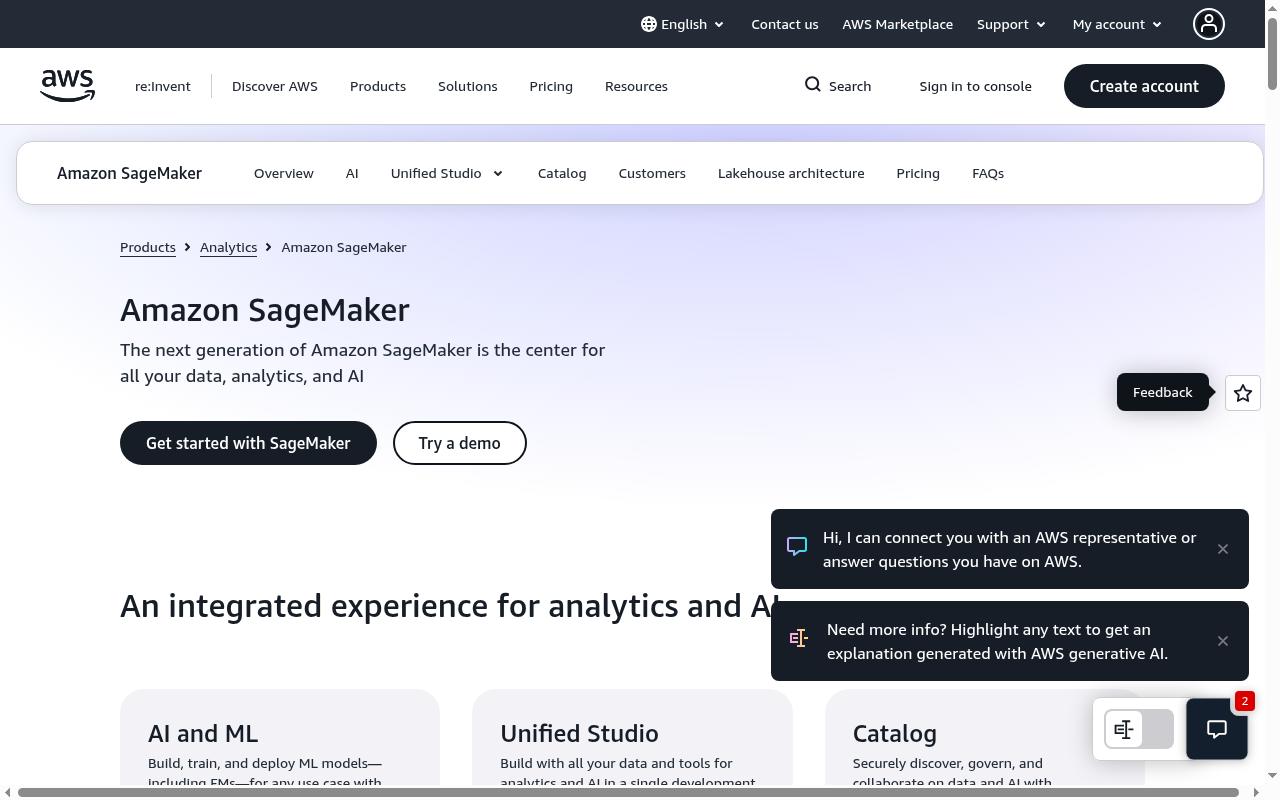Click the Catalog card heading
Viewport: 1280px width, 800px height.
pyautogui.click(x=895, y=733)
